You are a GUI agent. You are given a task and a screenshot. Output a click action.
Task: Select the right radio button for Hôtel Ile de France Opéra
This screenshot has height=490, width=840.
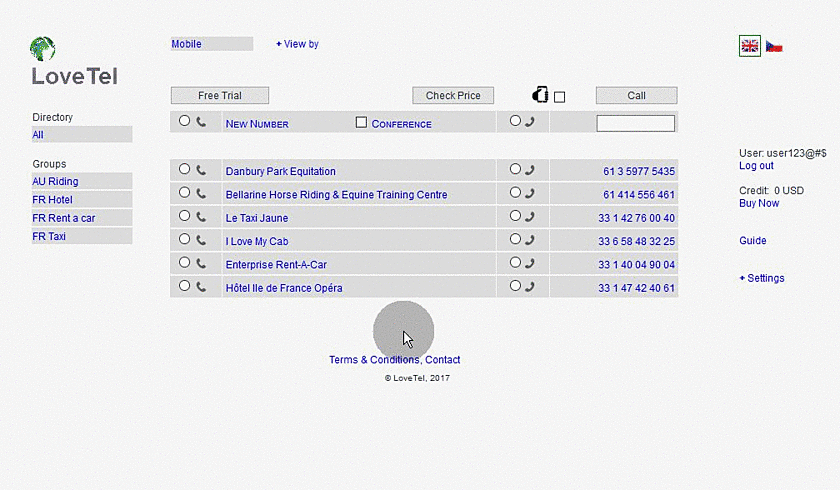(515, 286)
